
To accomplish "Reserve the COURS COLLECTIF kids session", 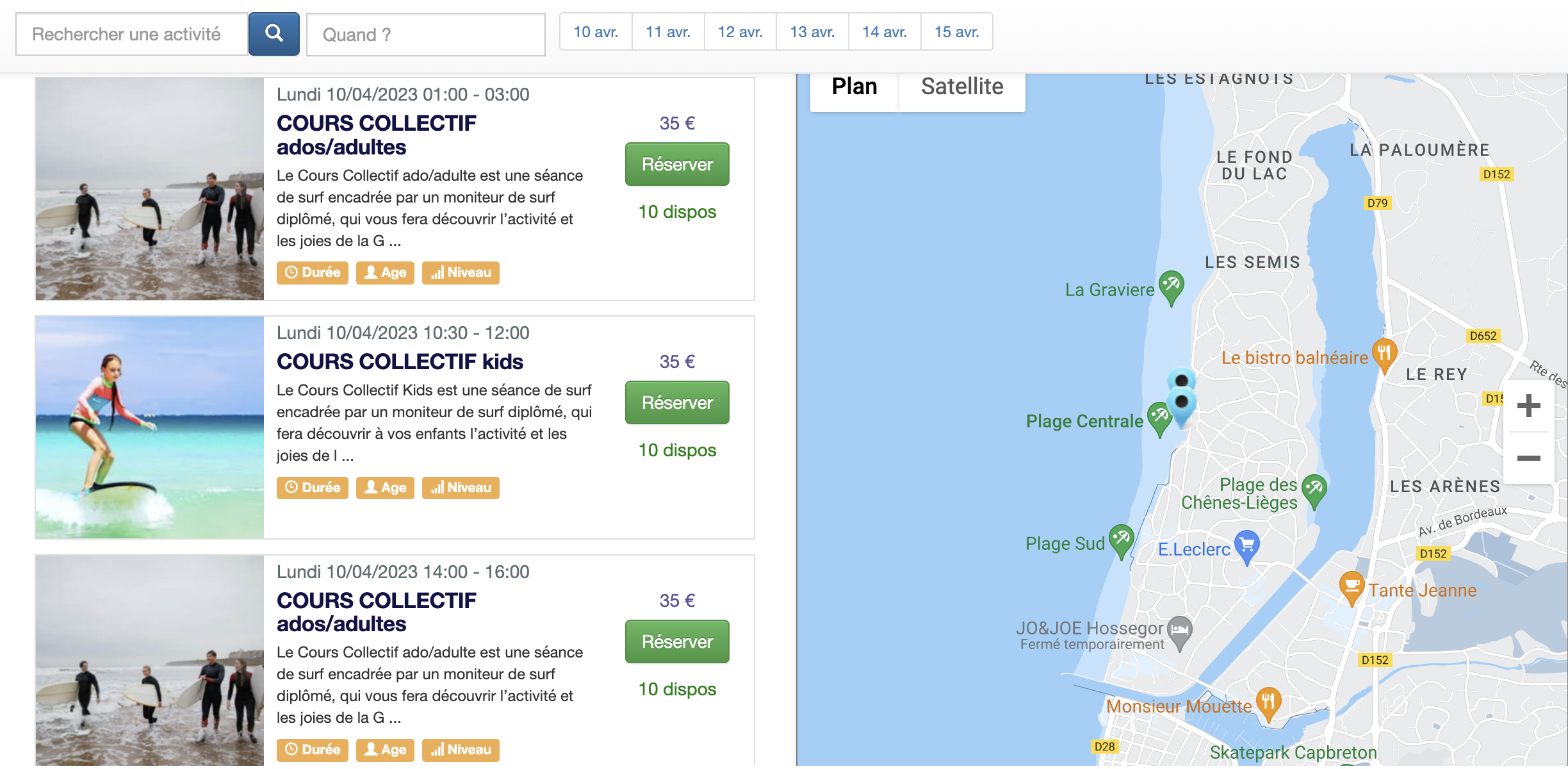I will (x=677, y=402).
